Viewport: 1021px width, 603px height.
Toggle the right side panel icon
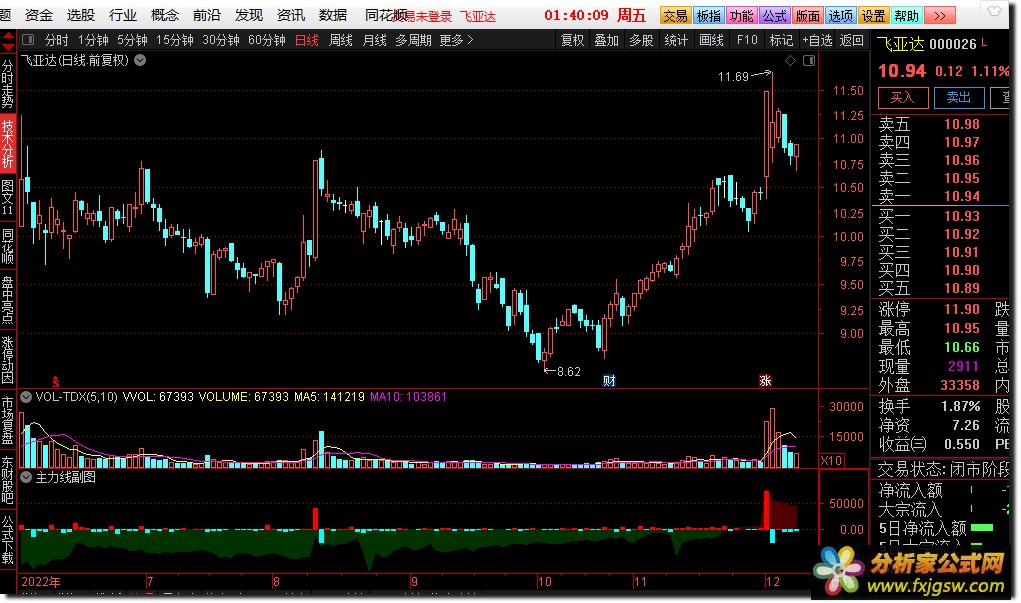[x=809, y=61]
